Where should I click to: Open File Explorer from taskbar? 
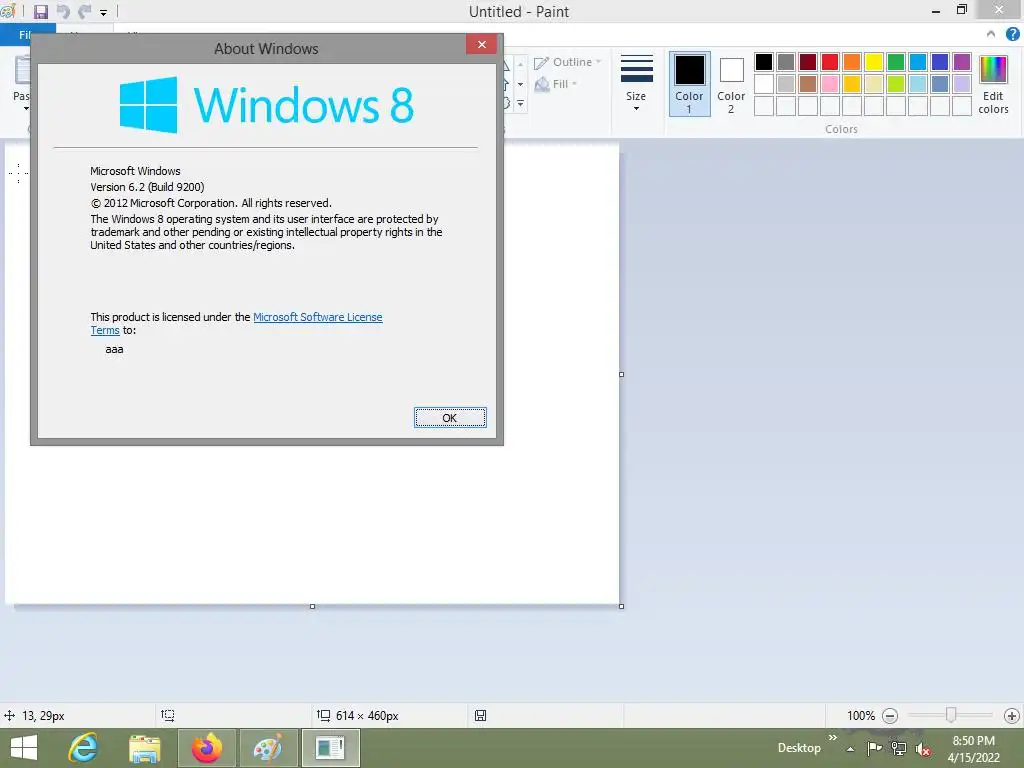[x=144, y=748]
